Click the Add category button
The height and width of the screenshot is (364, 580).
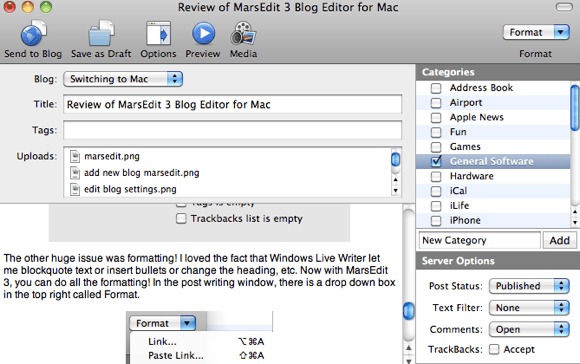(559, 240)
